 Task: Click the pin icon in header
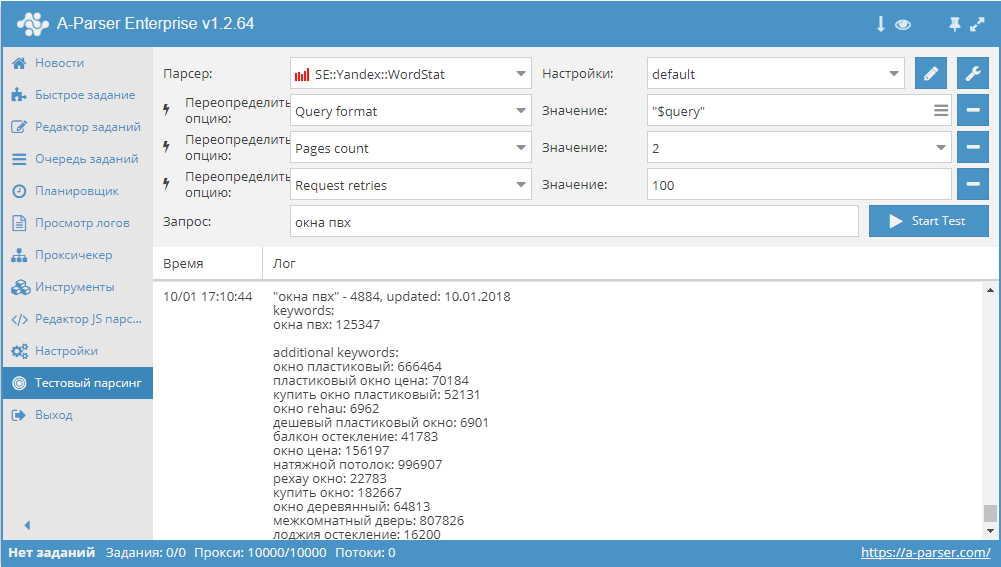click(954, 24)
